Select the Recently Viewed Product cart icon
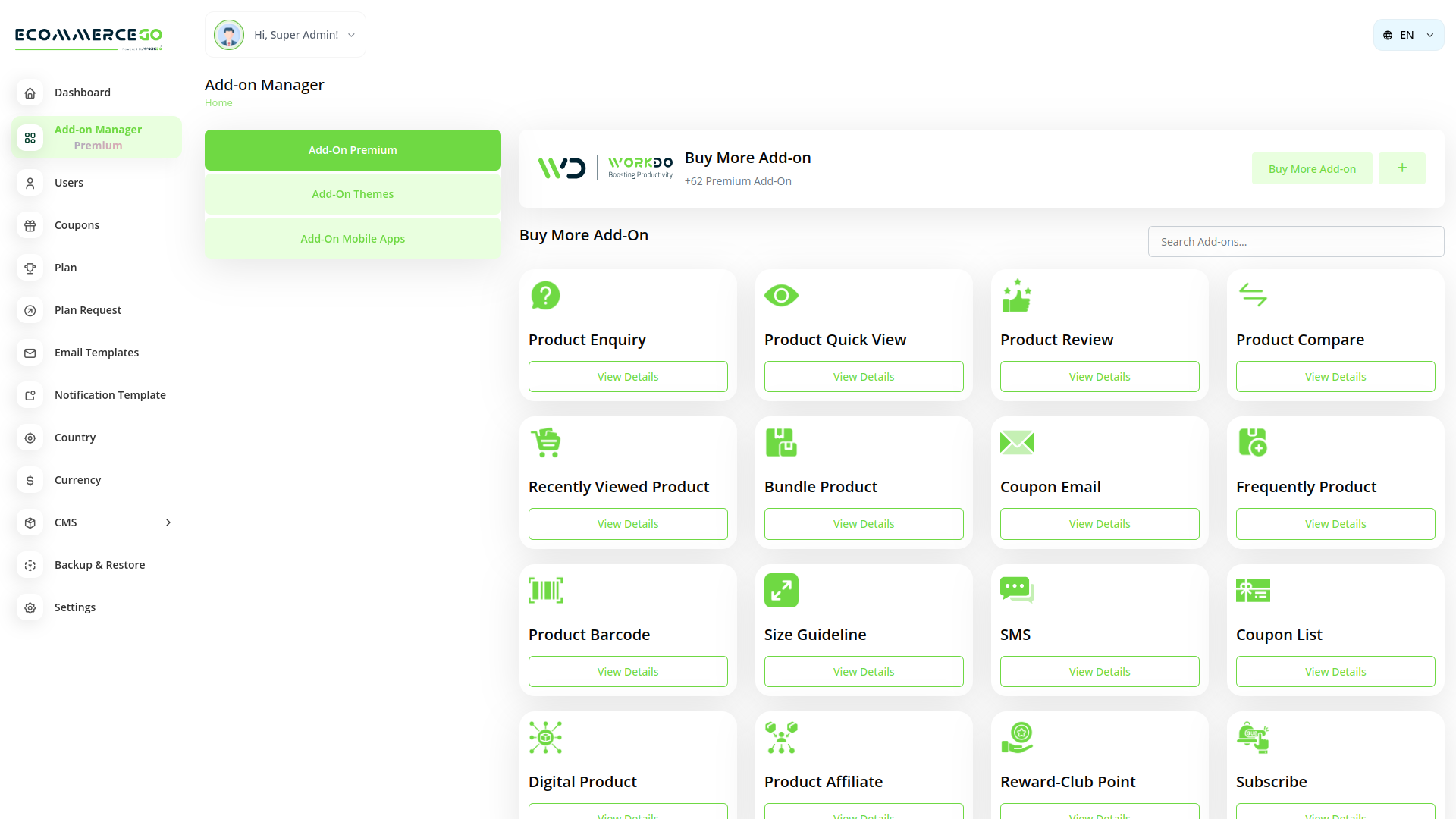Viewport: 1456px width, 819px height. click(545, 442)
